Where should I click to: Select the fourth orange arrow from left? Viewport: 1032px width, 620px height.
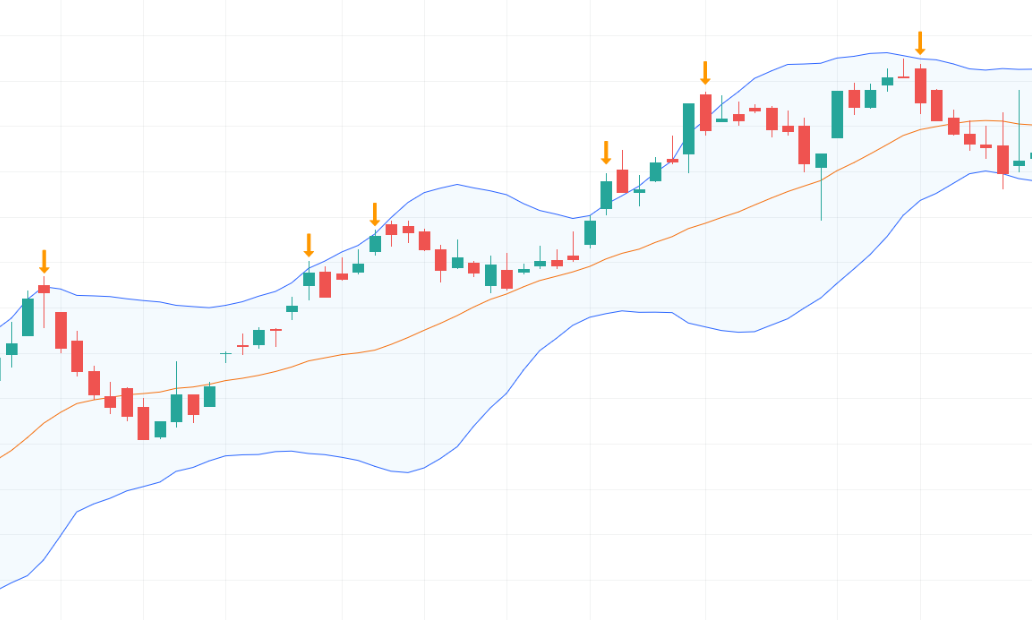point(606,153)
